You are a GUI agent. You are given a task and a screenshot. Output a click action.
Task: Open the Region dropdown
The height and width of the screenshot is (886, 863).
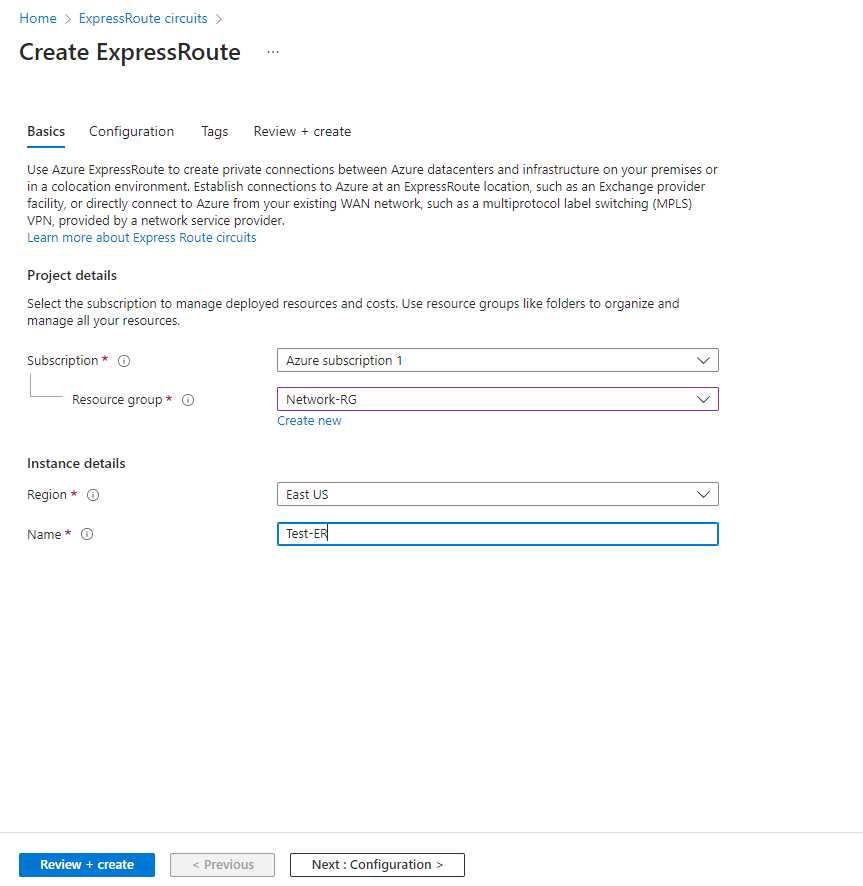[497, 494]
